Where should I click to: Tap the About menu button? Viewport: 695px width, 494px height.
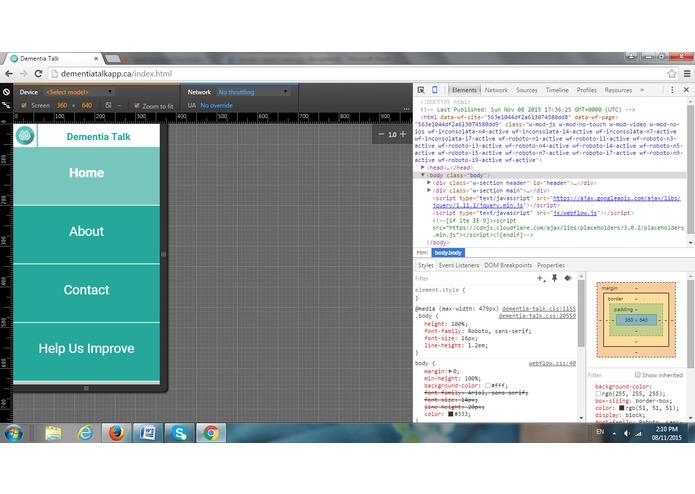[x=86, y=234]
